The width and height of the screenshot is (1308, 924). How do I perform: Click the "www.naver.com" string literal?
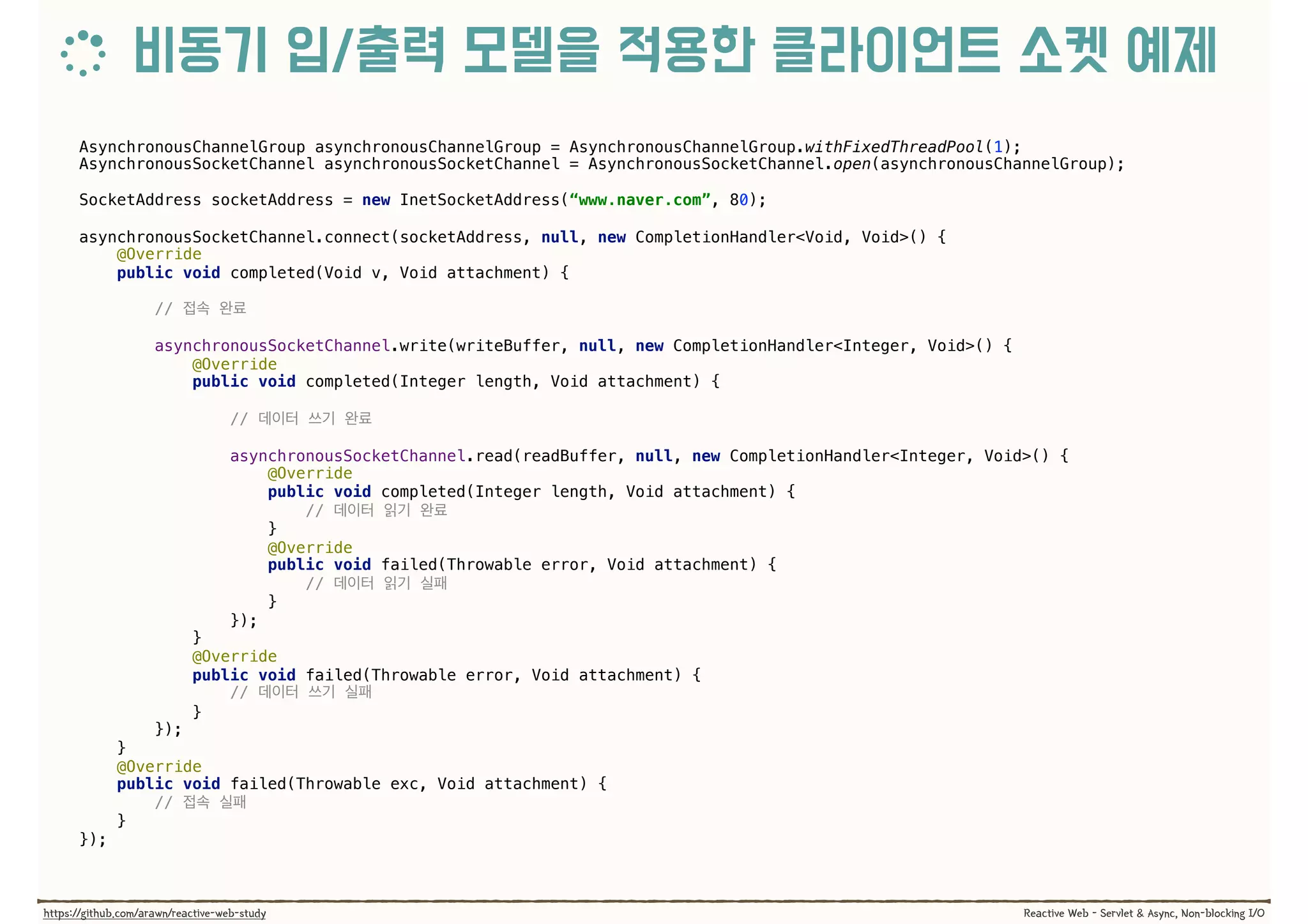click(x=640, y=200)
